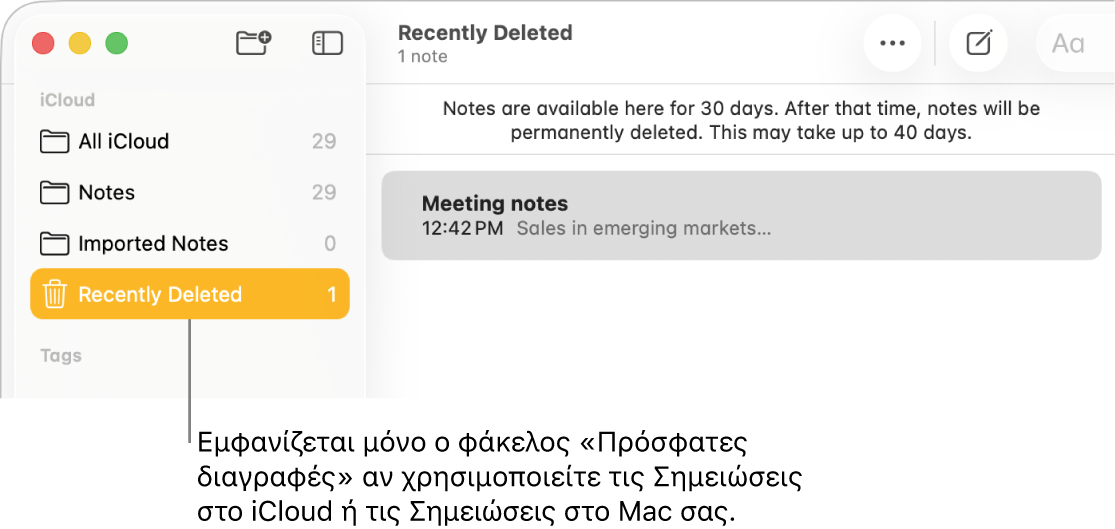This screenshot has height=529, width=1115.
Task: Toggle the sidebar visibility icon
Action: [x=327, y=43]
